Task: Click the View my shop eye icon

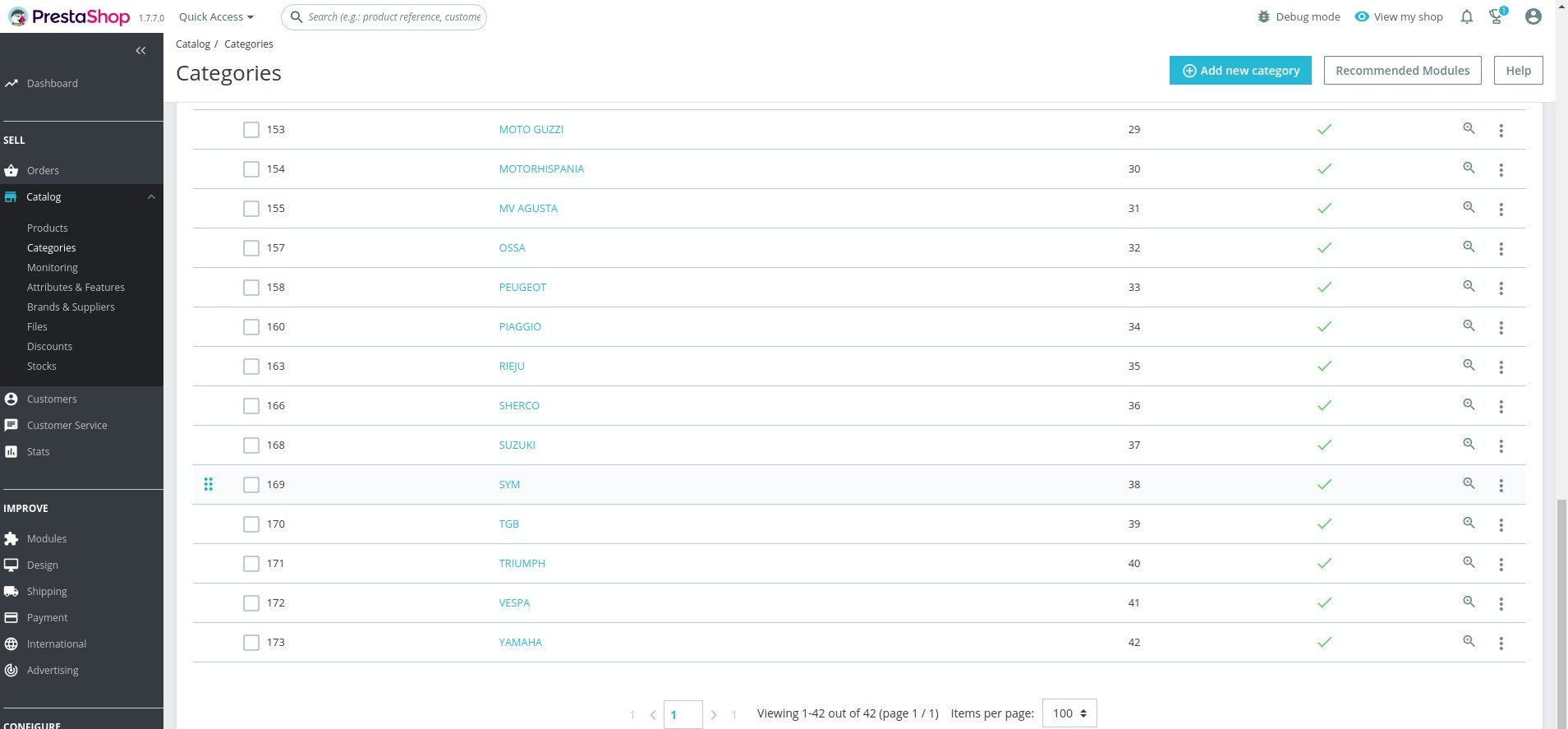Action: tap(1362, 16)
